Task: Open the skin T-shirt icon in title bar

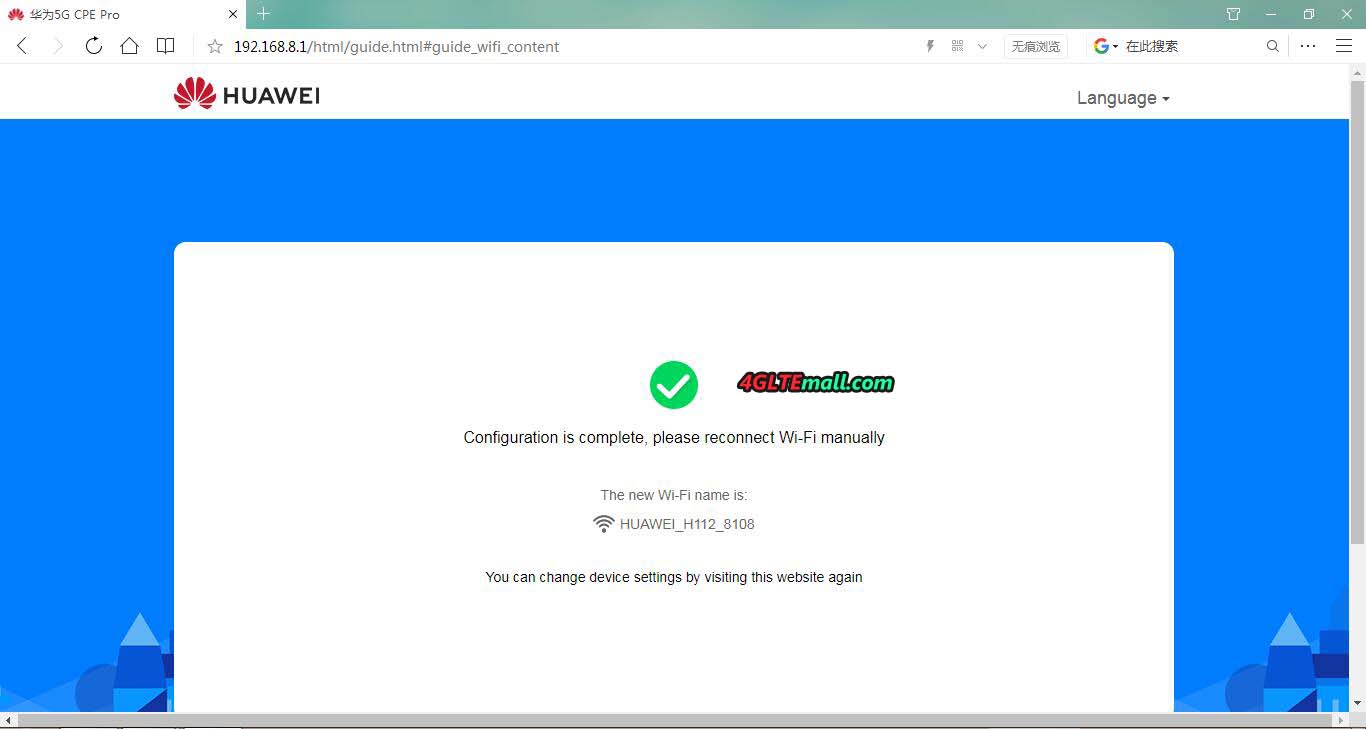Action: (x=1233, y=14)
